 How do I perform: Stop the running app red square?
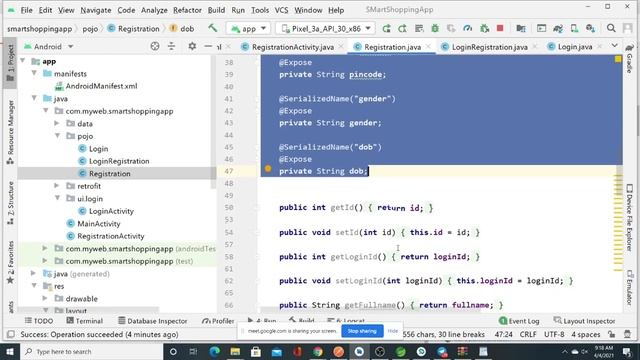500,28
